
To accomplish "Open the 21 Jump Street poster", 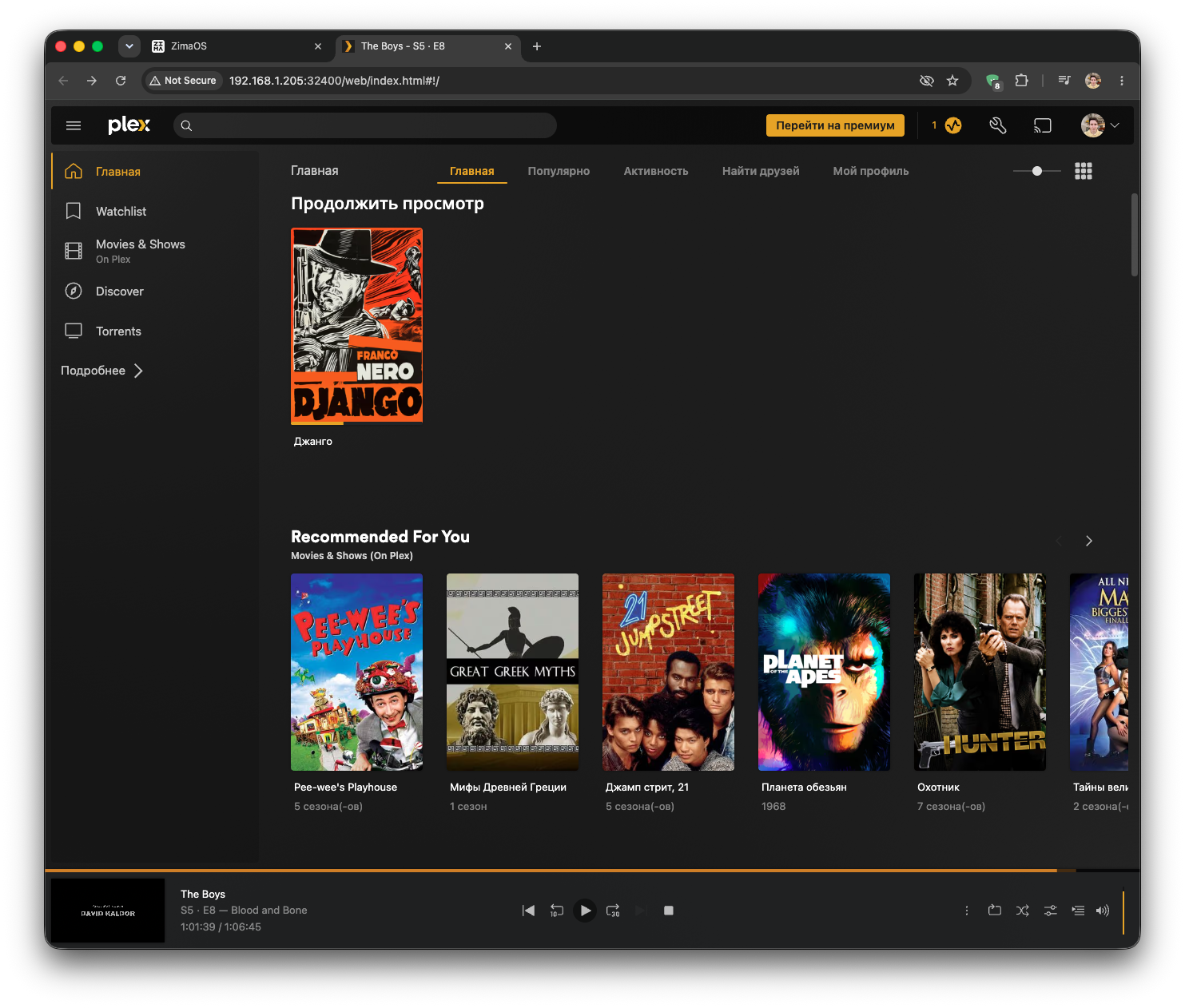I will 668,672.
